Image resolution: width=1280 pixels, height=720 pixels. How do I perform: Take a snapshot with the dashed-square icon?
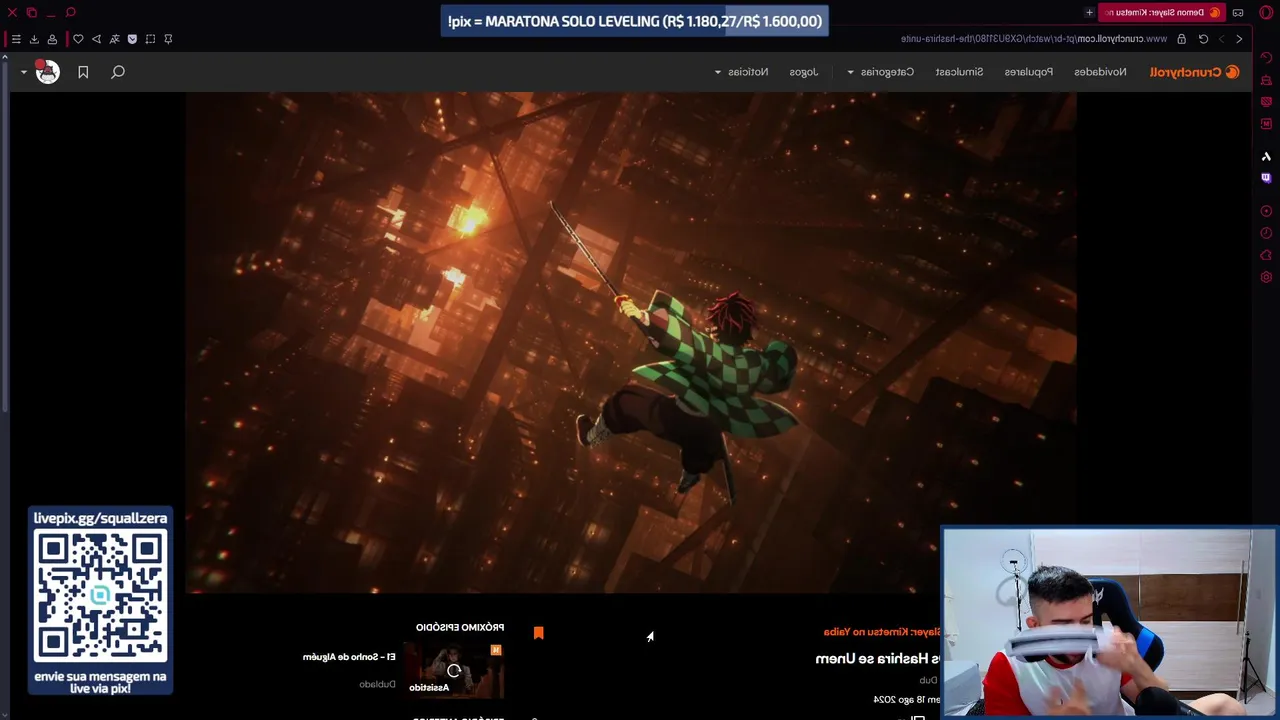[150, 39]
